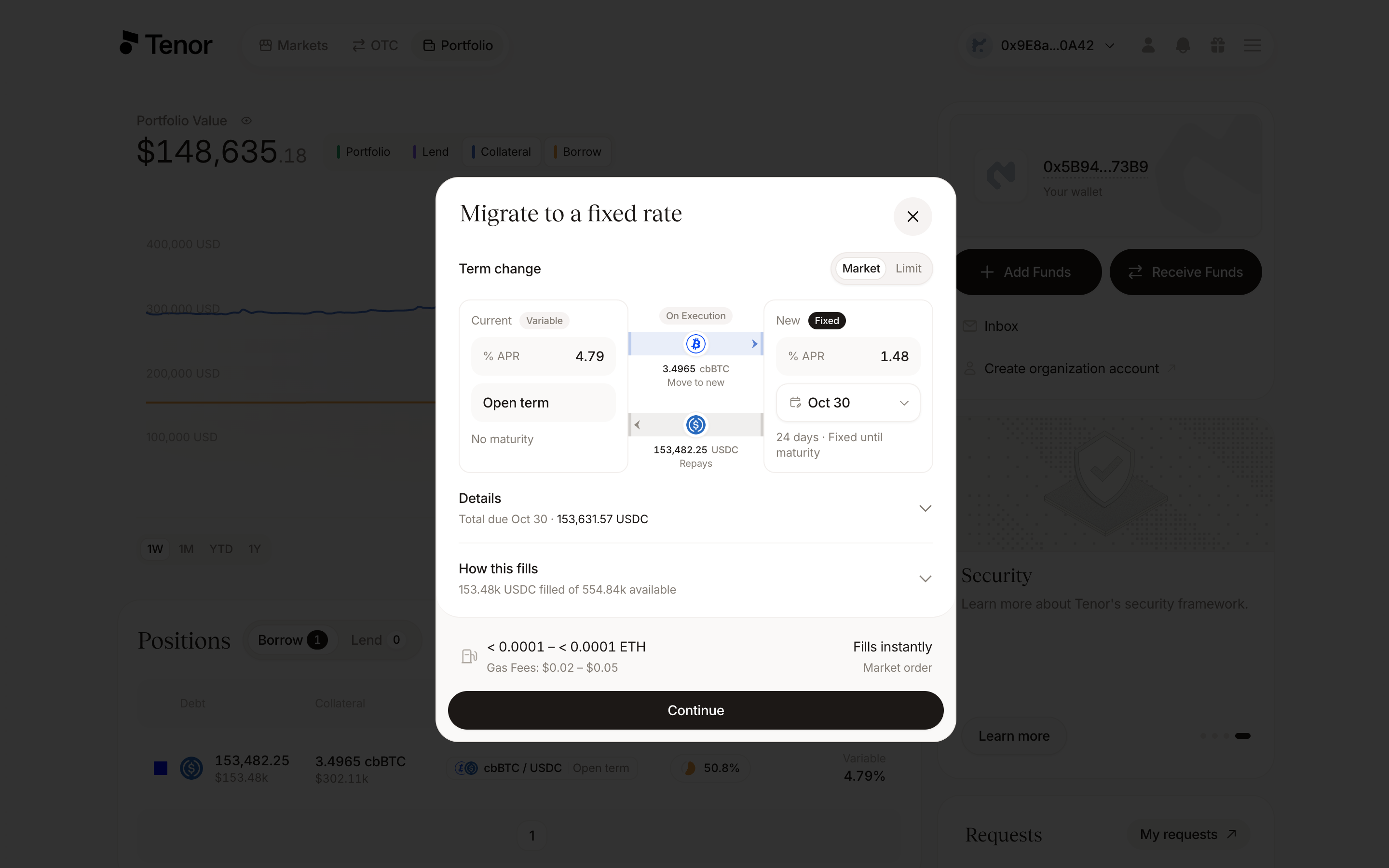The height and width of the screenshot is (868, 1389).
Task: Toggle the Portfolio chart series
Action: click(x=363, y=151)
